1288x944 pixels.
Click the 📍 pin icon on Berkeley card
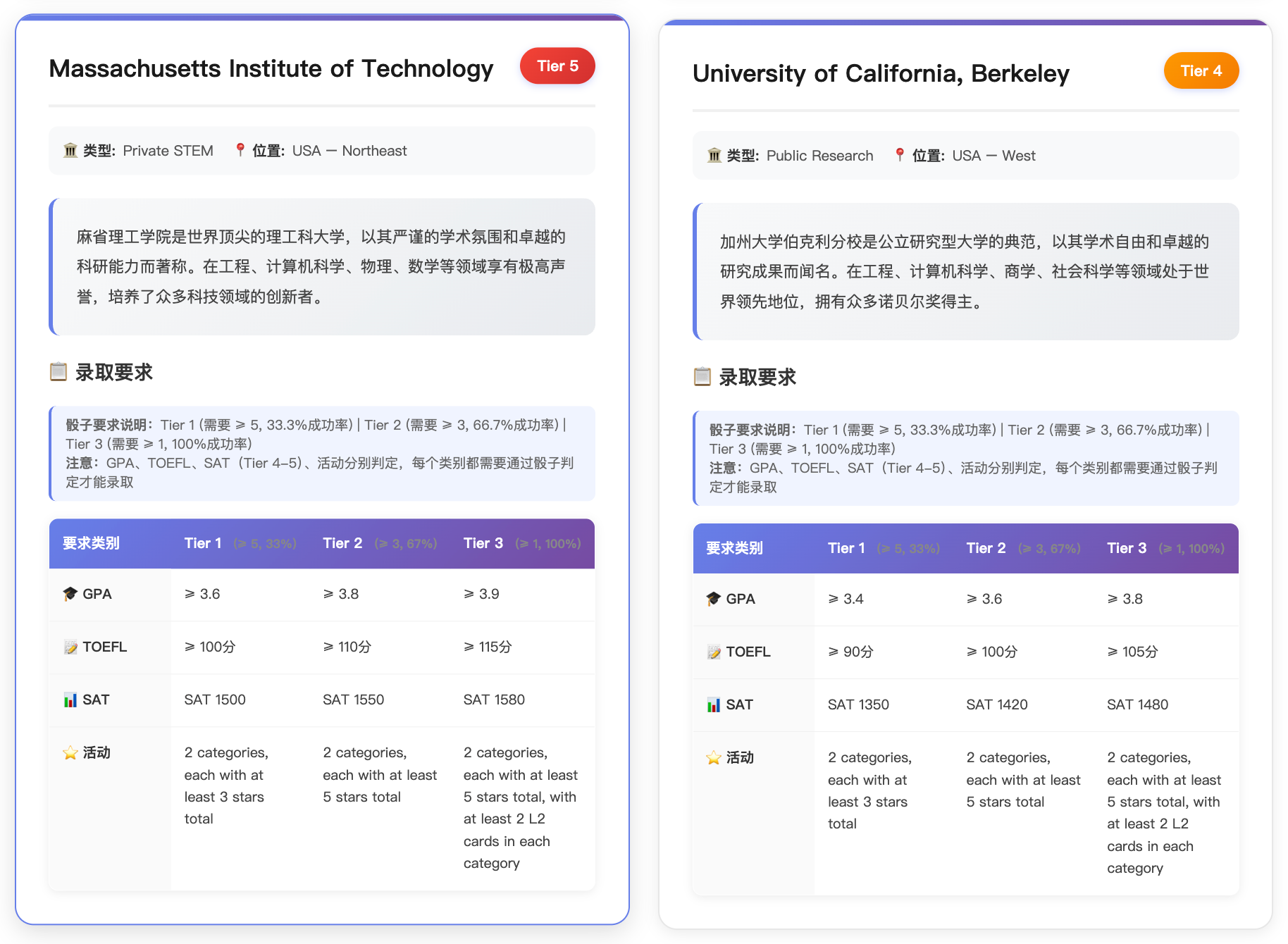pyautogui.click(x=901, y=155)
